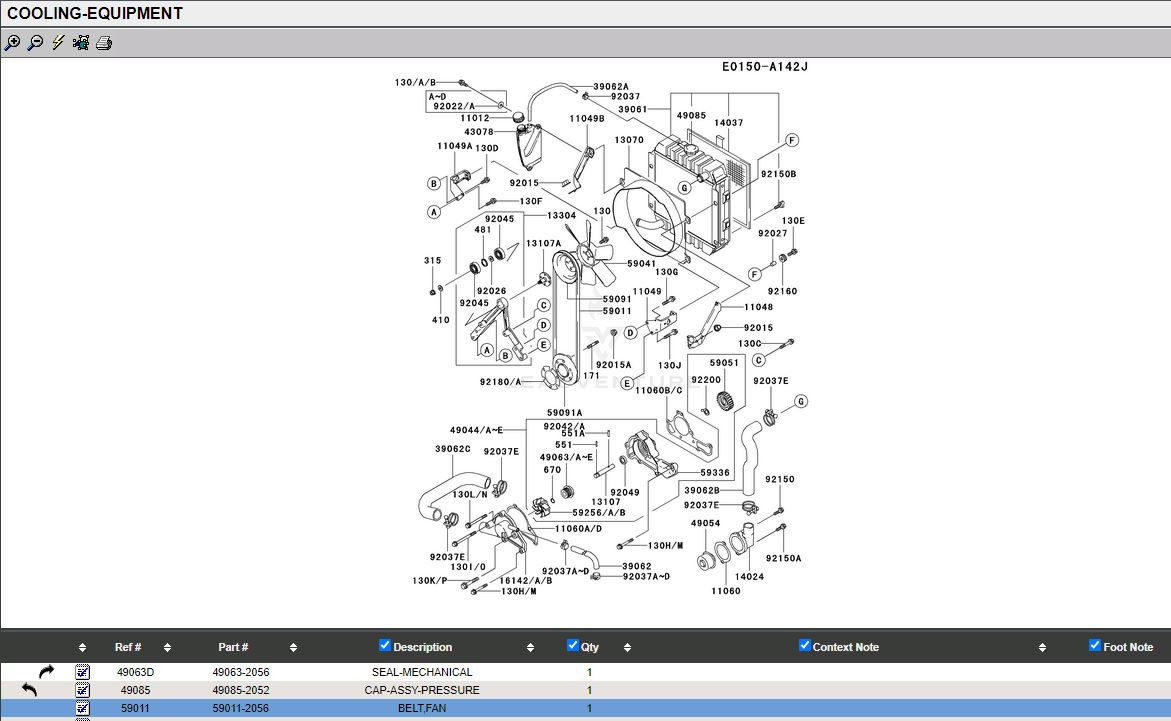Click the zoom in magnifier icon
The height and width of the screenshot is (721, 1171).
click(x=12, y=43)
